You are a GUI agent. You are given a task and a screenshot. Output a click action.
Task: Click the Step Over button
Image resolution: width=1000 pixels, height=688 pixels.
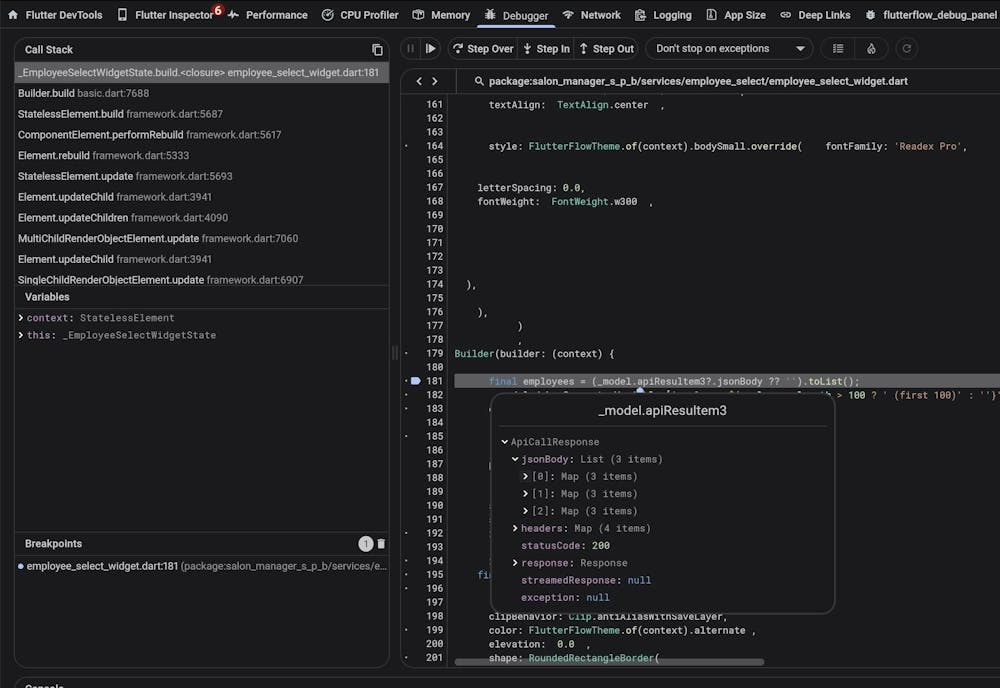(x=481, y=48)
